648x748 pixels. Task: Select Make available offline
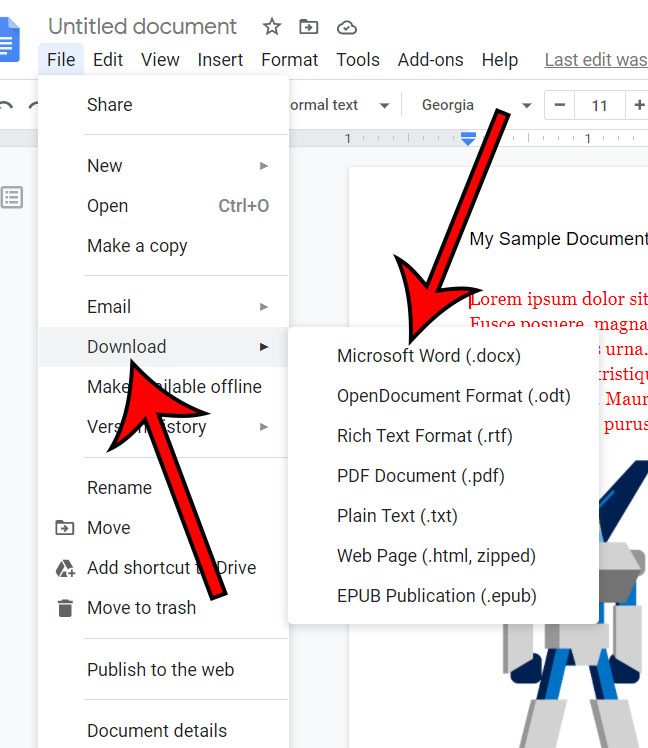[x=164, y=387]
